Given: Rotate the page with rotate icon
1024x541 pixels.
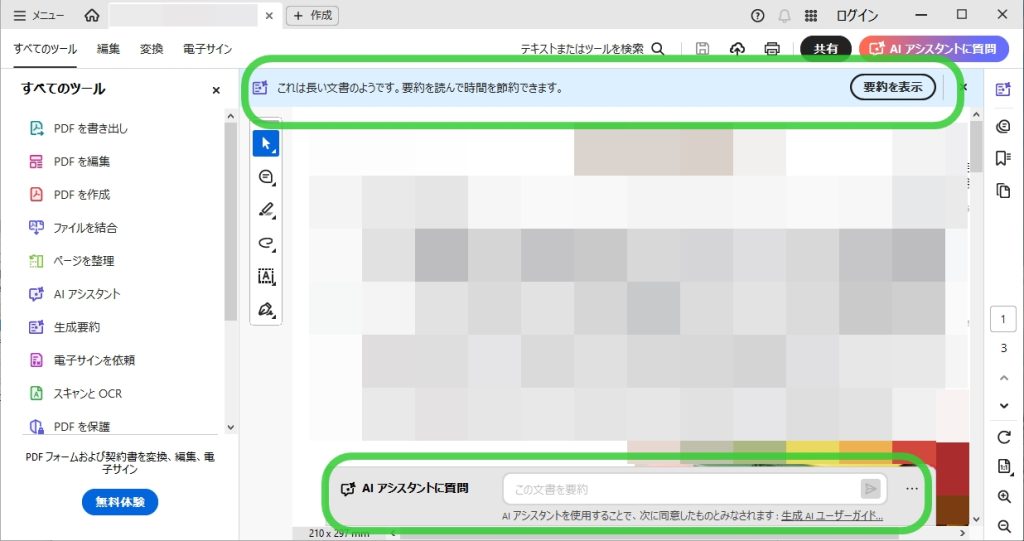Looking at the screenshot, I should [1004, 437].
